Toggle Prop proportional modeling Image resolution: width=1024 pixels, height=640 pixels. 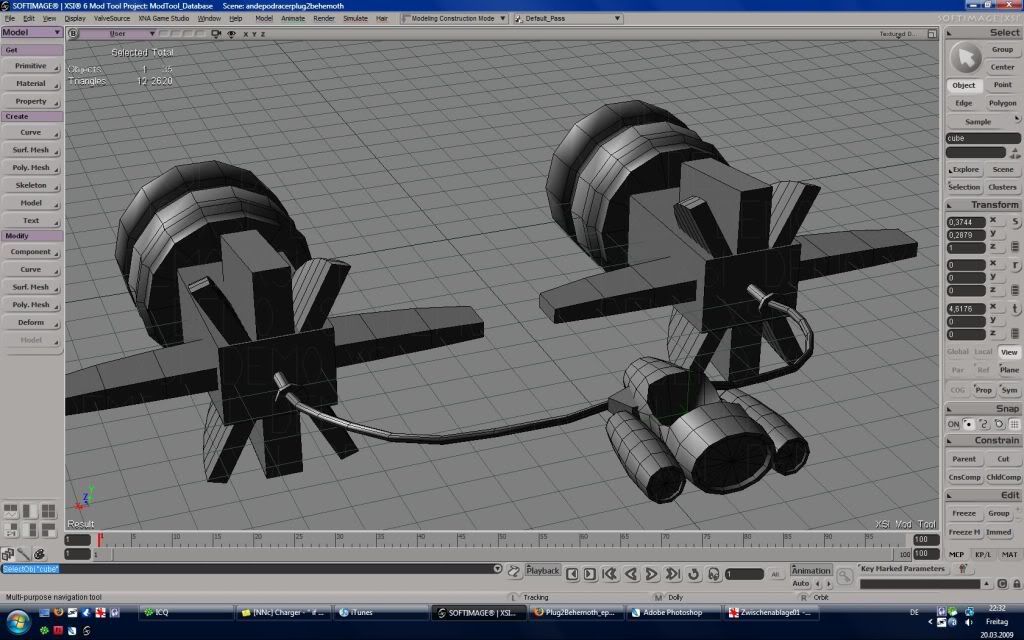click(x=983, y=390)
